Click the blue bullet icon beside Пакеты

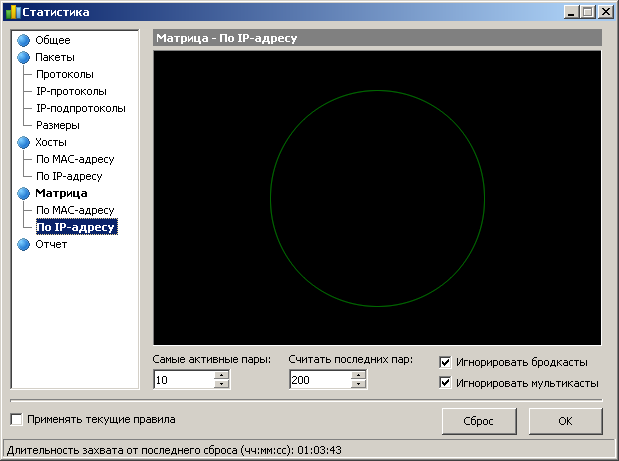pyautogui.click(x=24, y=57)
